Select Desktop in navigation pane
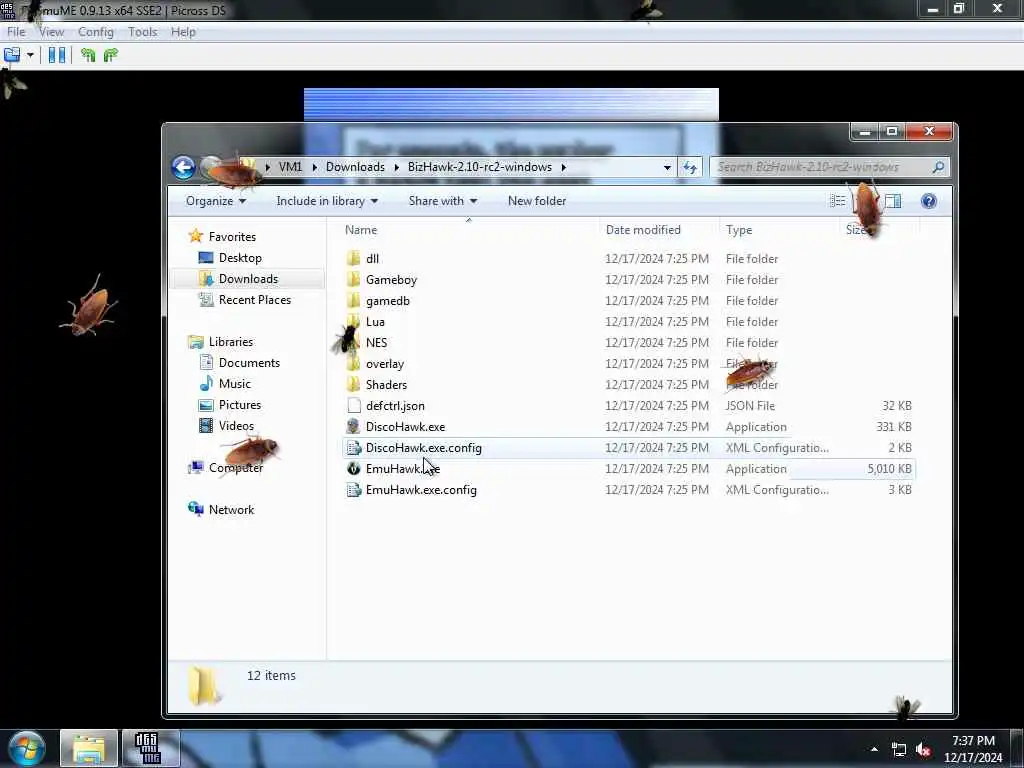The height and width of the screenshot is (768, 1024). click(231, 258)
